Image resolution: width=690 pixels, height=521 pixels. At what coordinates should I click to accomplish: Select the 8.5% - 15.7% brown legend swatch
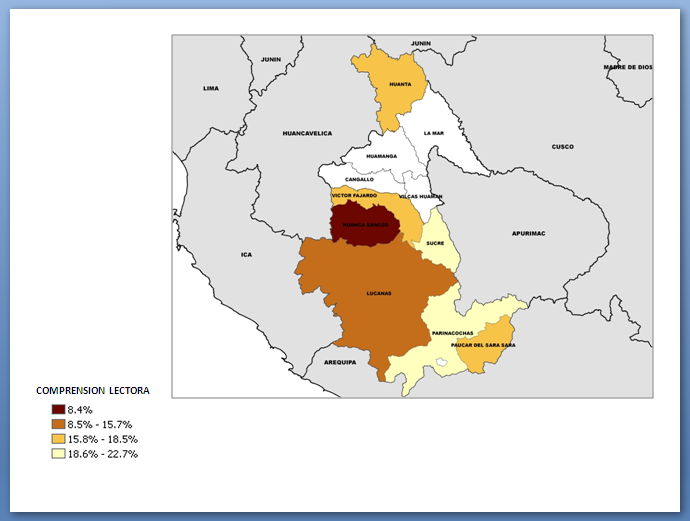59,425
